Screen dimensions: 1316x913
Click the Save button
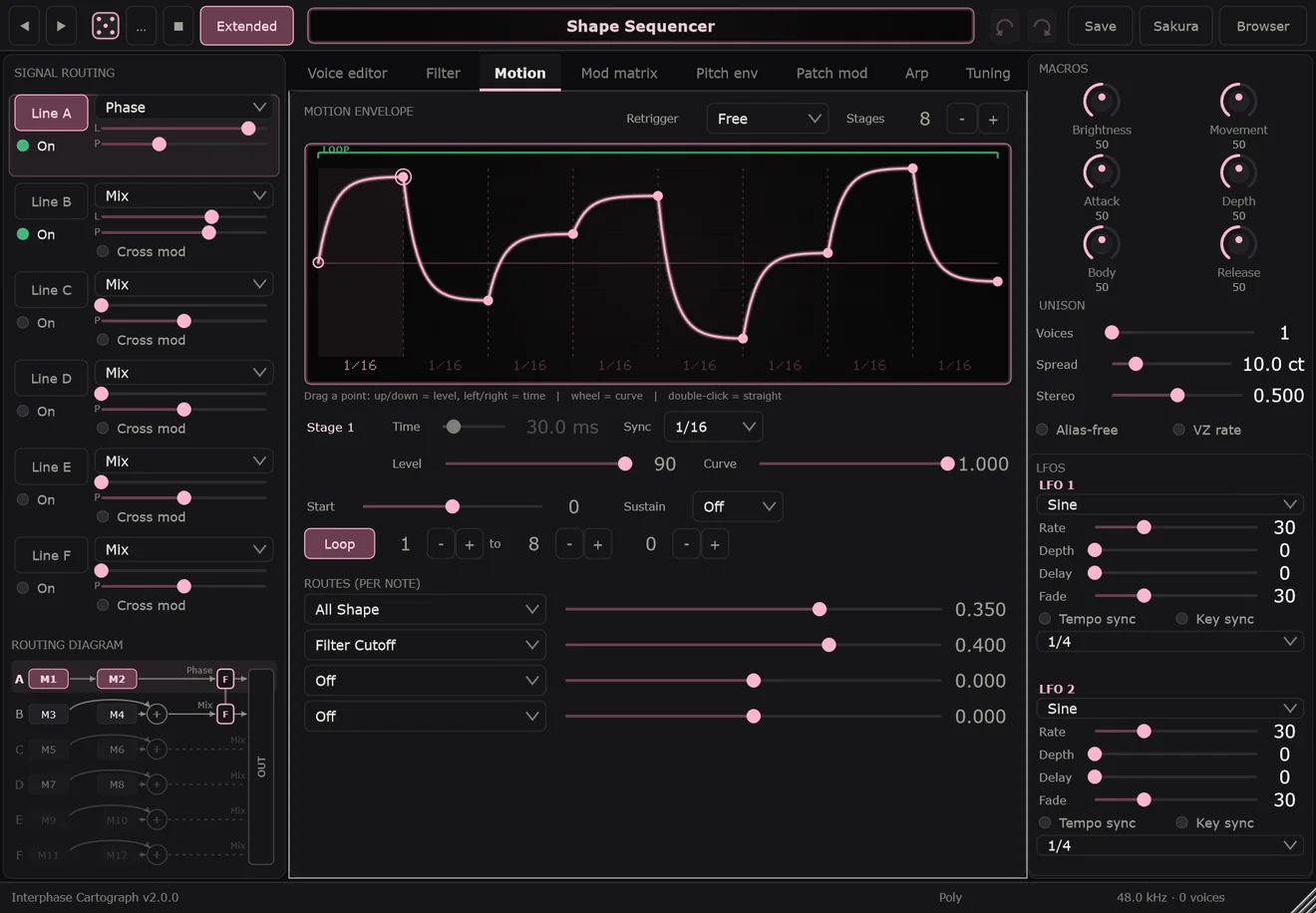(x=1101, y=26)
